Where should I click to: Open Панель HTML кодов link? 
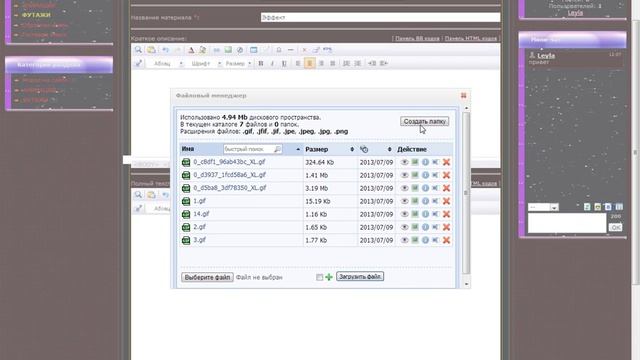click(x=471, y=38)
